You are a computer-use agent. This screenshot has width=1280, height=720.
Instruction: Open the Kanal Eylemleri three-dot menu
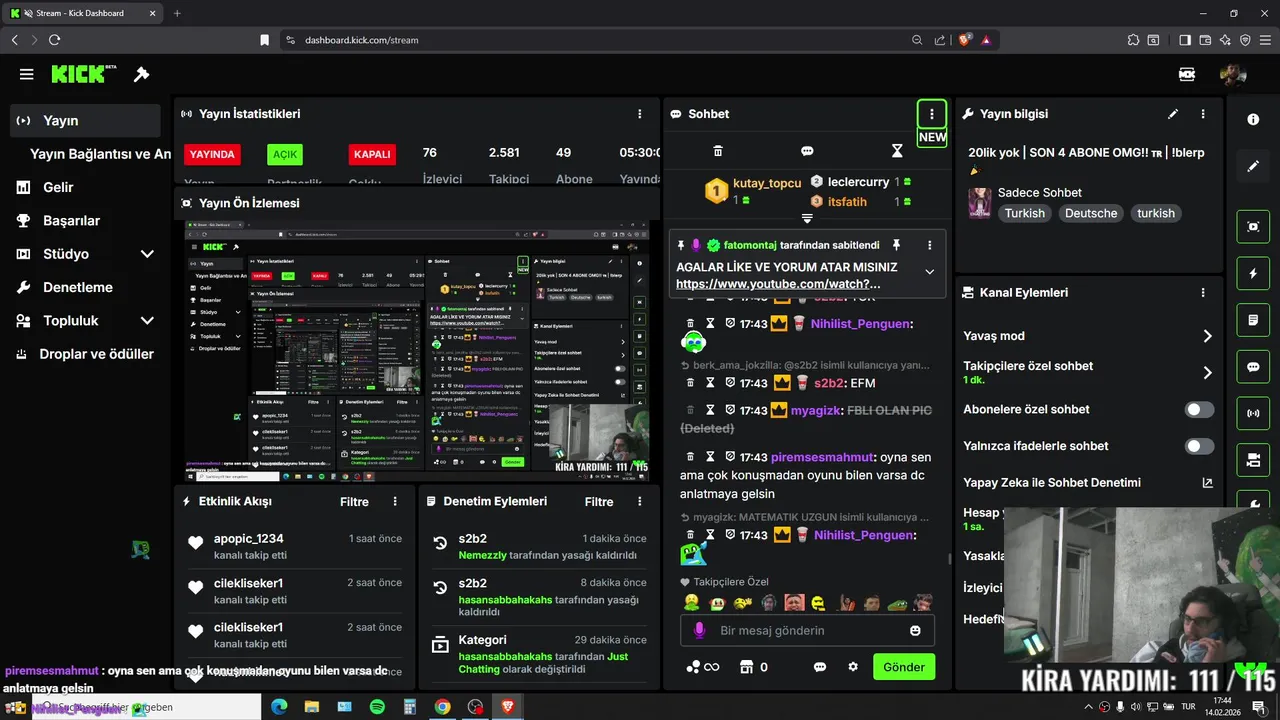click(x=1203, y=293)
